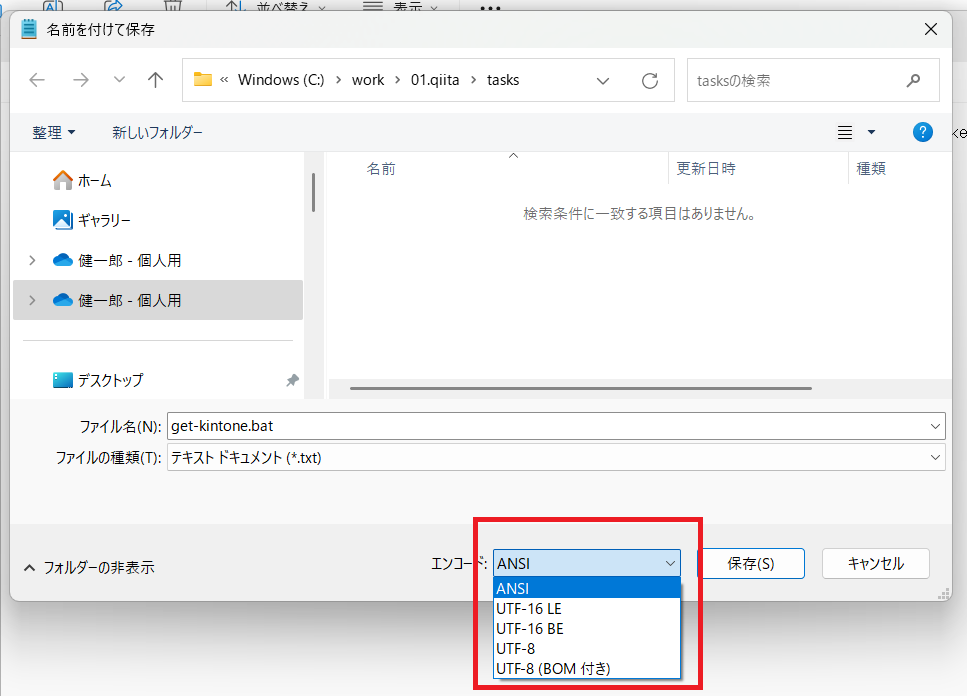Open Help via the blue question mark icon
Viewport: 967px width, 696px height.
point(922,131)
